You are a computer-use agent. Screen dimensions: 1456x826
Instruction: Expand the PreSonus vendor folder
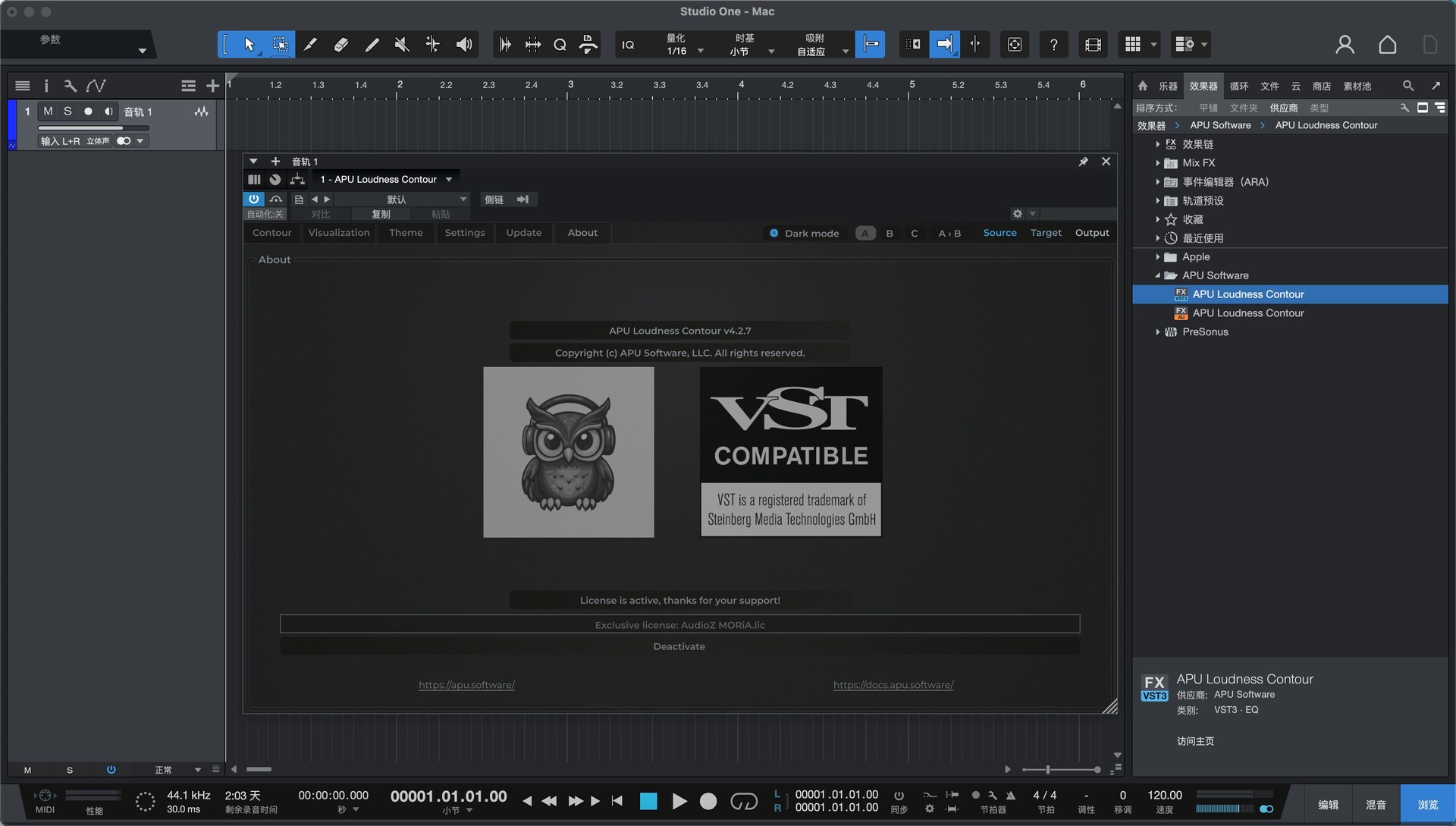1157,332
